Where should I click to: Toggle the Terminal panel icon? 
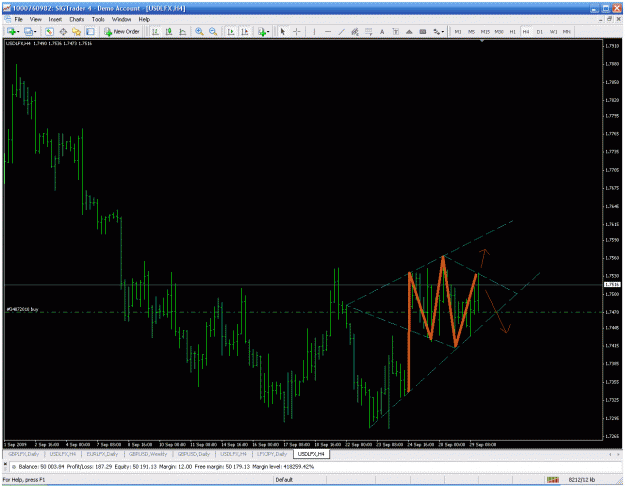(x=90, y=31)
